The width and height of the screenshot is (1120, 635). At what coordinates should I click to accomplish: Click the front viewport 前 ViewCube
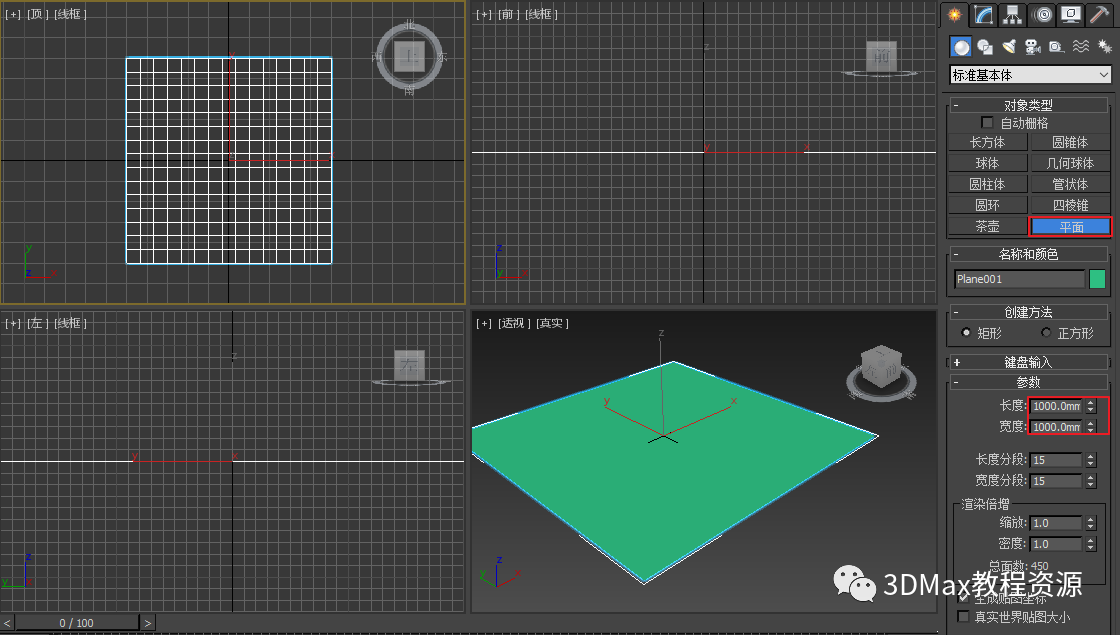(x=881, y=56)
